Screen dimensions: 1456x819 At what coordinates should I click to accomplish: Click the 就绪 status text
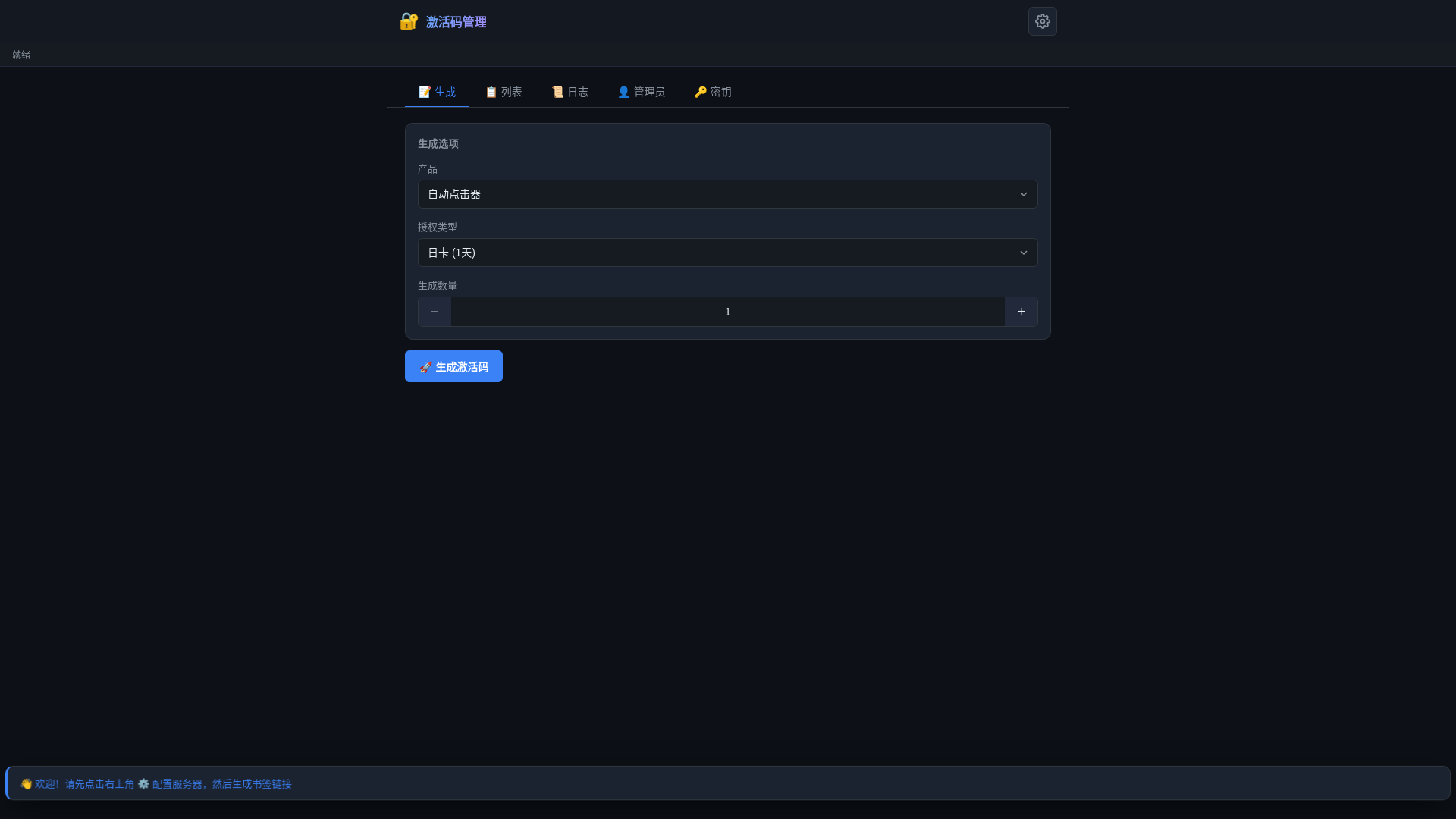click(x=21, y=55)
